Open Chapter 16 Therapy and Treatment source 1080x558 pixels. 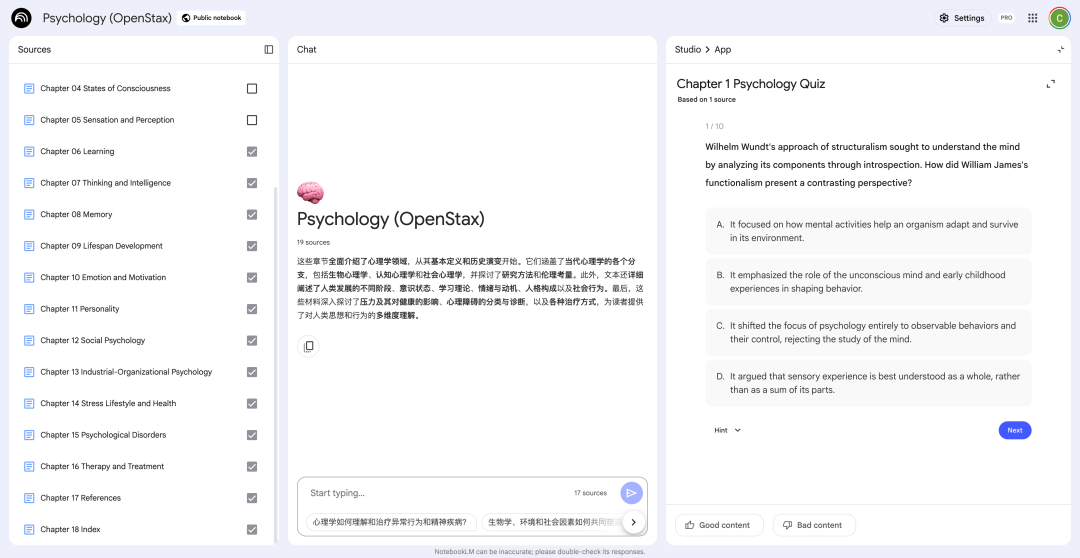102,466
